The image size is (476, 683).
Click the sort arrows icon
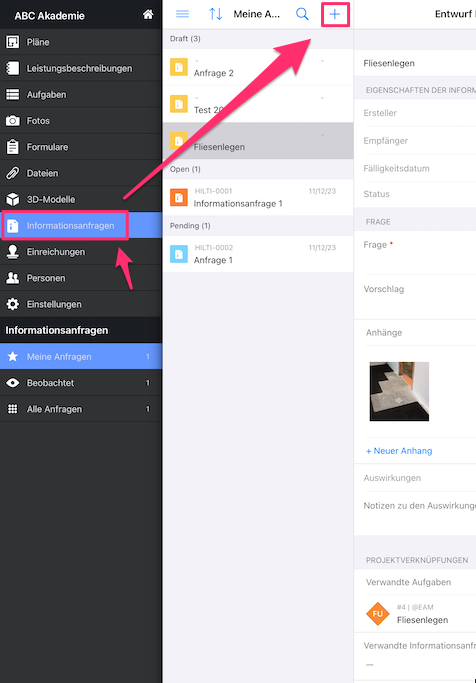(216, 14)
